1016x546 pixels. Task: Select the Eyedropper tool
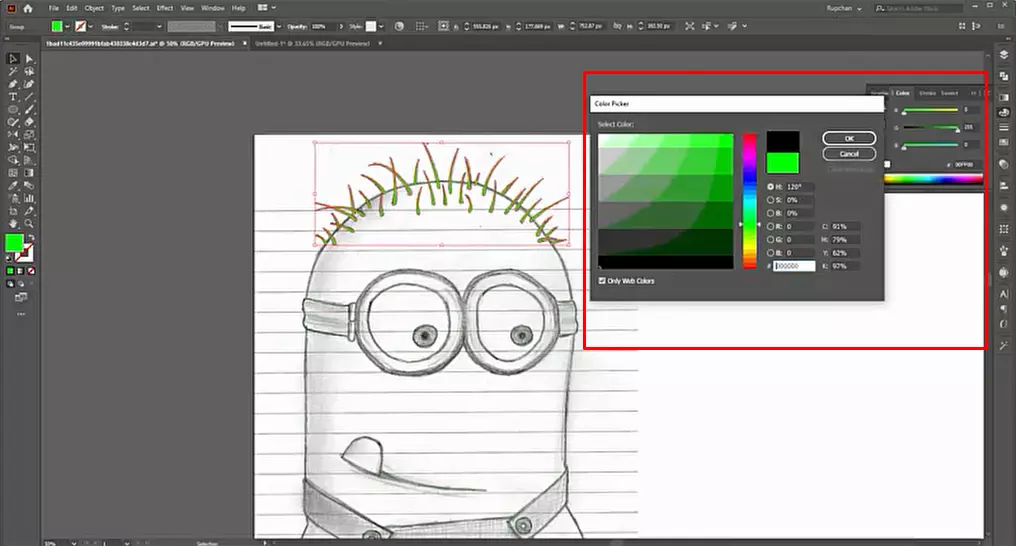pos(13,185)
